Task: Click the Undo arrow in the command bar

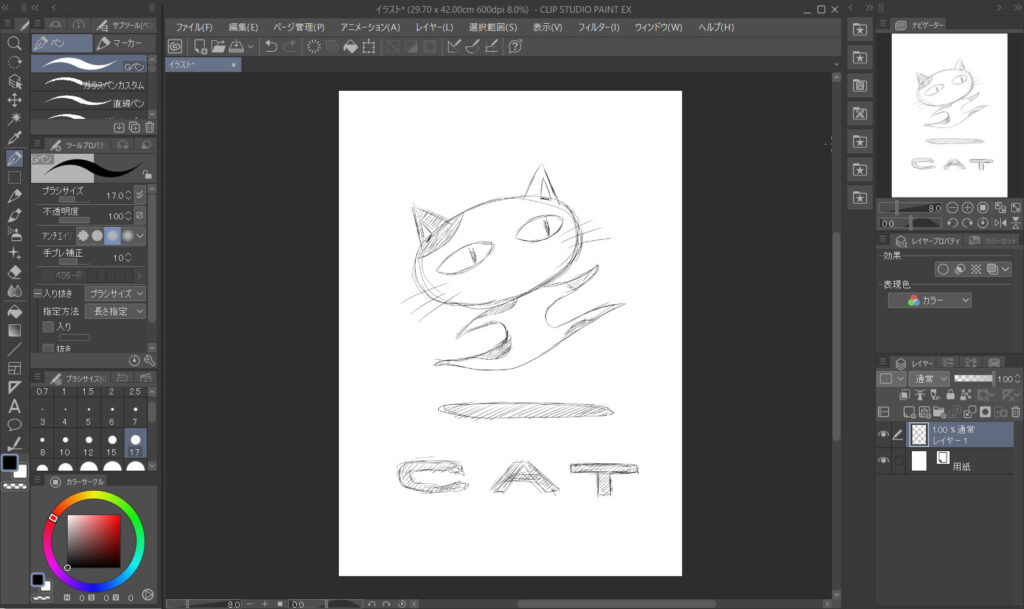Action: pyautogui.click(x=270, y=46)
